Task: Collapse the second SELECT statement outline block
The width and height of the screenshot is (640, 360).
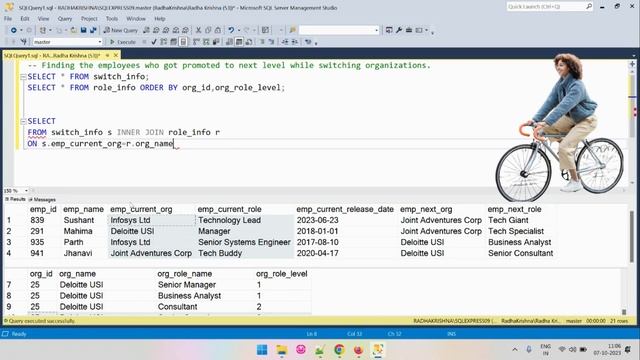Action: point(23,121)
